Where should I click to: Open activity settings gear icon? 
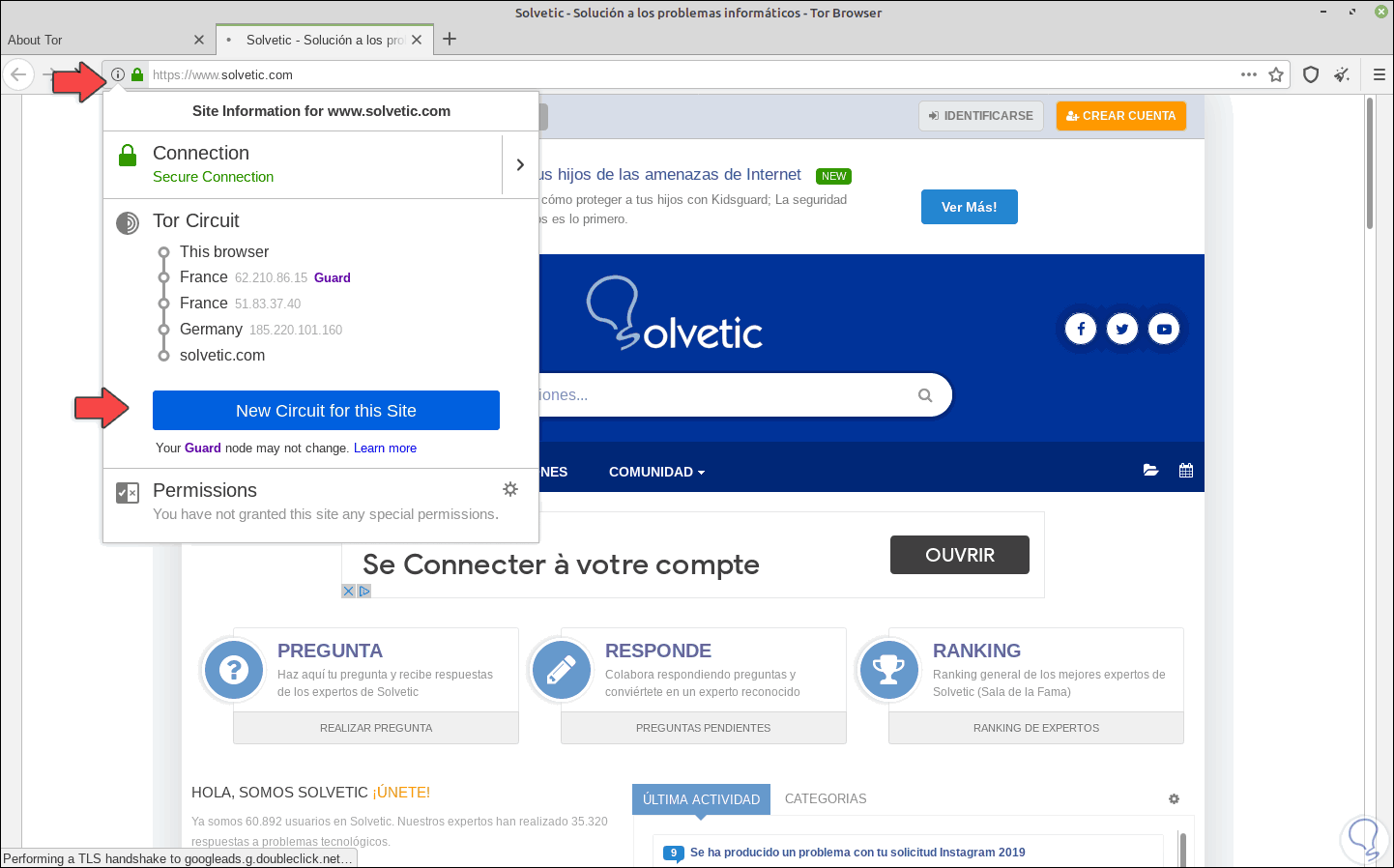[x=1174, y=798]
